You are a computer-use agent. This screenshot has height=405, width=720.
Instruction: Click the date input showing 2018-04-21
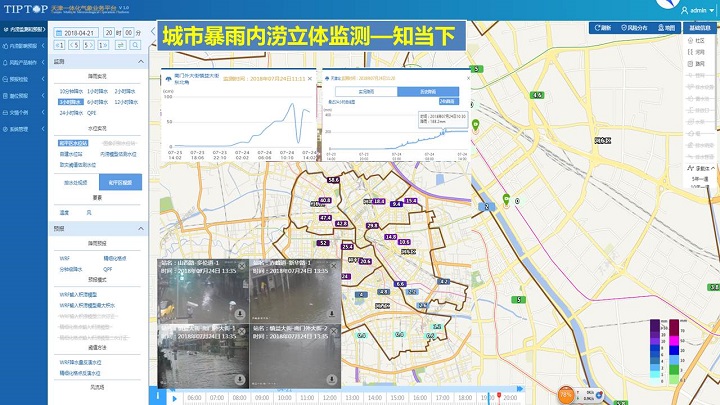point(77,33)
